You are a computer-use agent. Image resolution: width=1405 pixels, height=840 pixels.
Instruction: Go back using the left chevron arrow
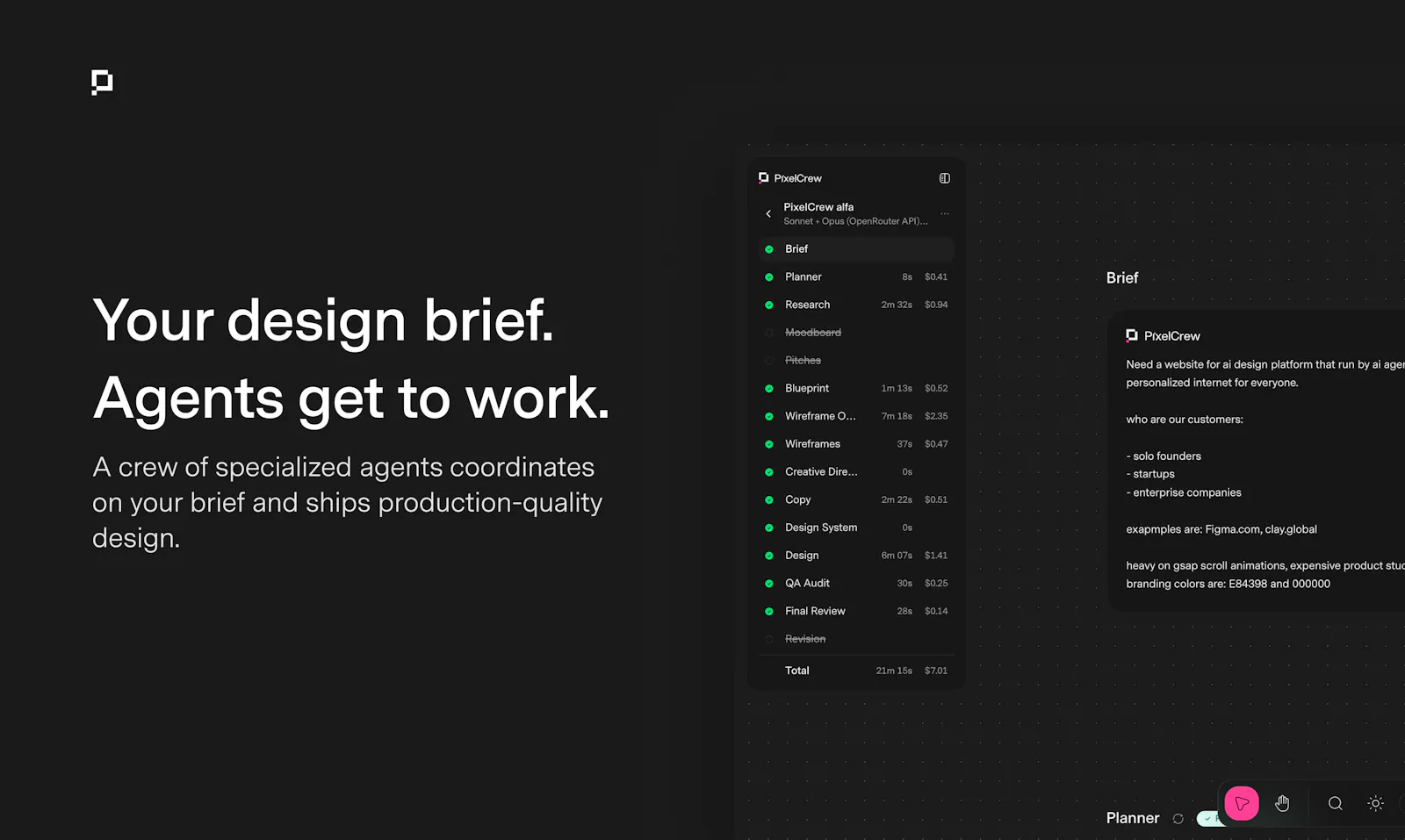click(x=768, y=213)
